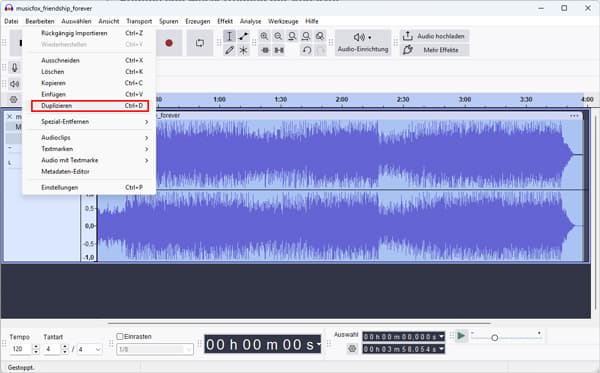600x373 pixels.
Task: Choose Einfügen from the menu
Action: coord(90,94)
